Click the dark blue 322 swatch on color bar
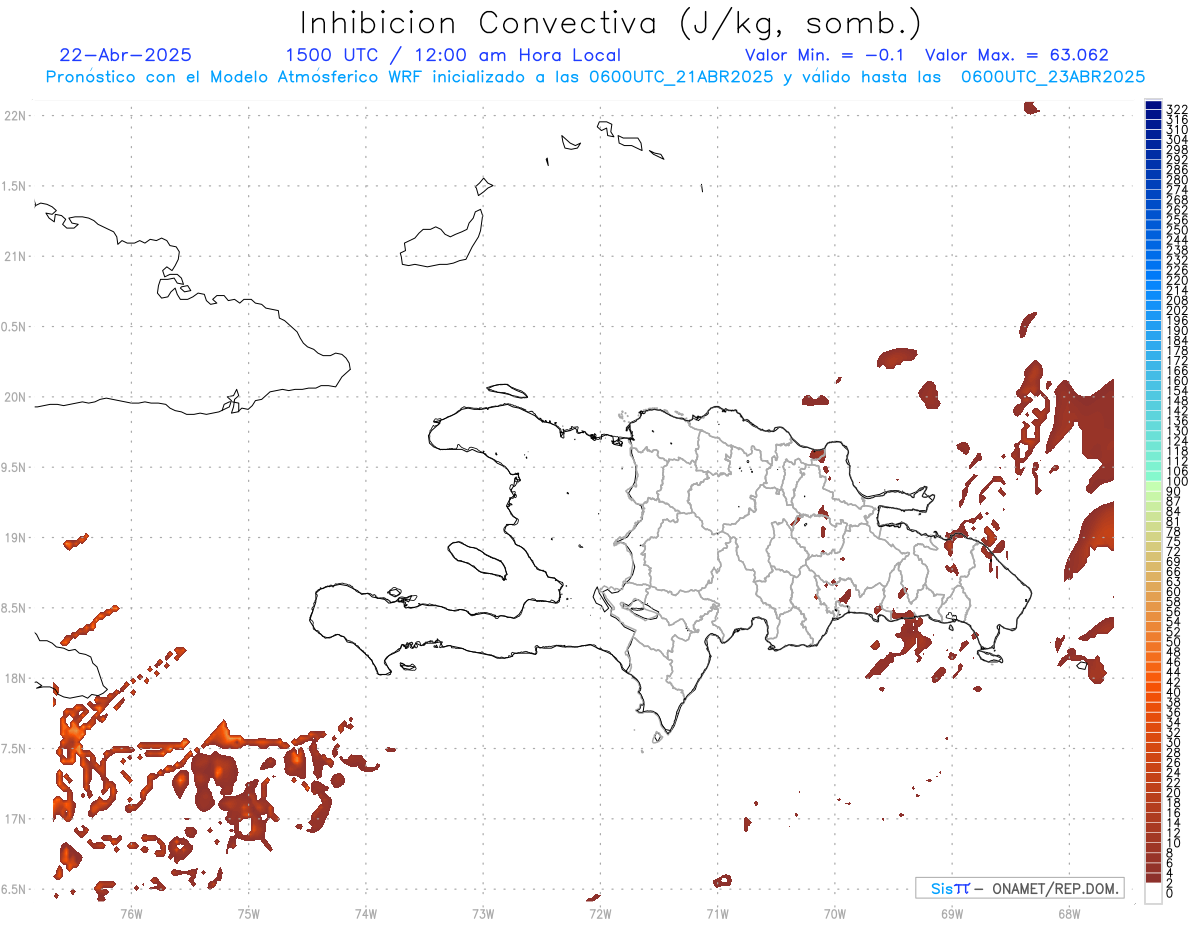Screen dimensions: 1200x927 pyautogui.click(x=1153, y=107)
